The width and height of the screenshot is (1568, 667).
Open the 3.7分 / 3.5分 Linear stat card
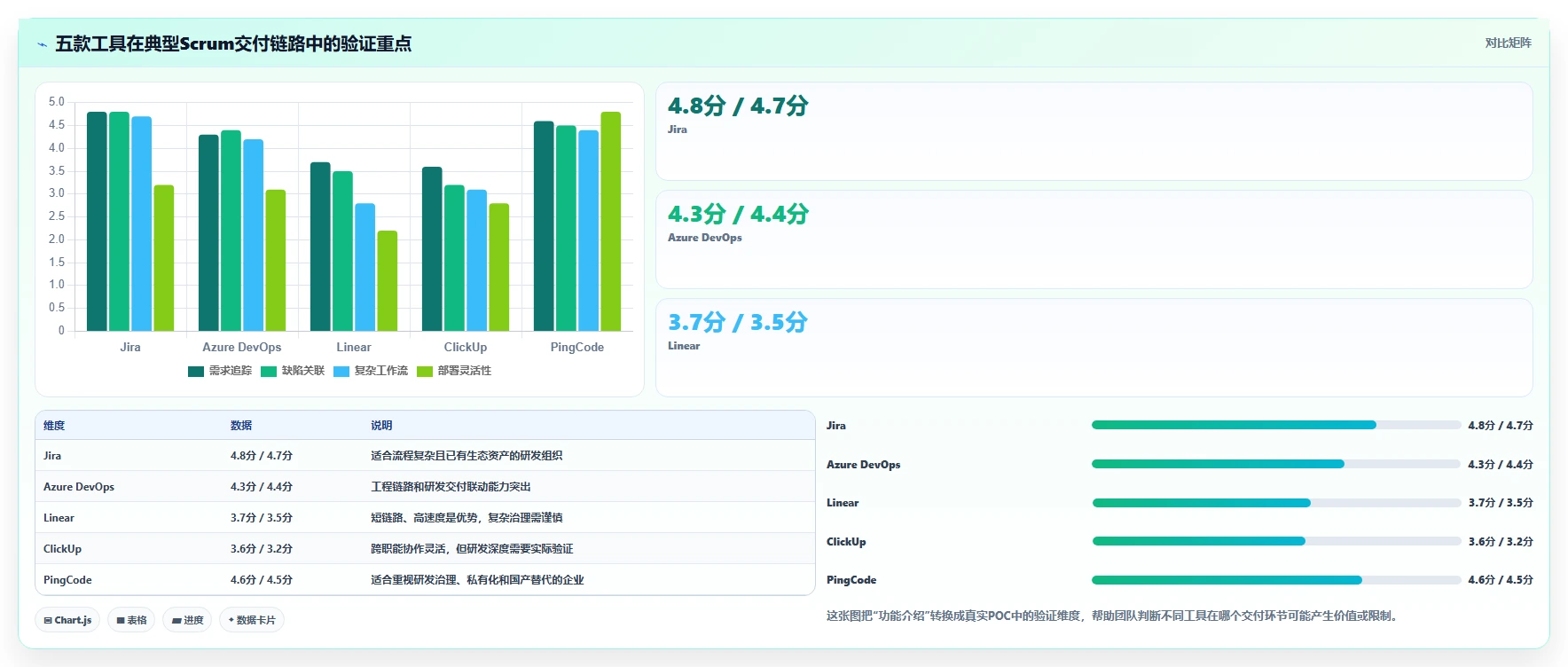1094,348
